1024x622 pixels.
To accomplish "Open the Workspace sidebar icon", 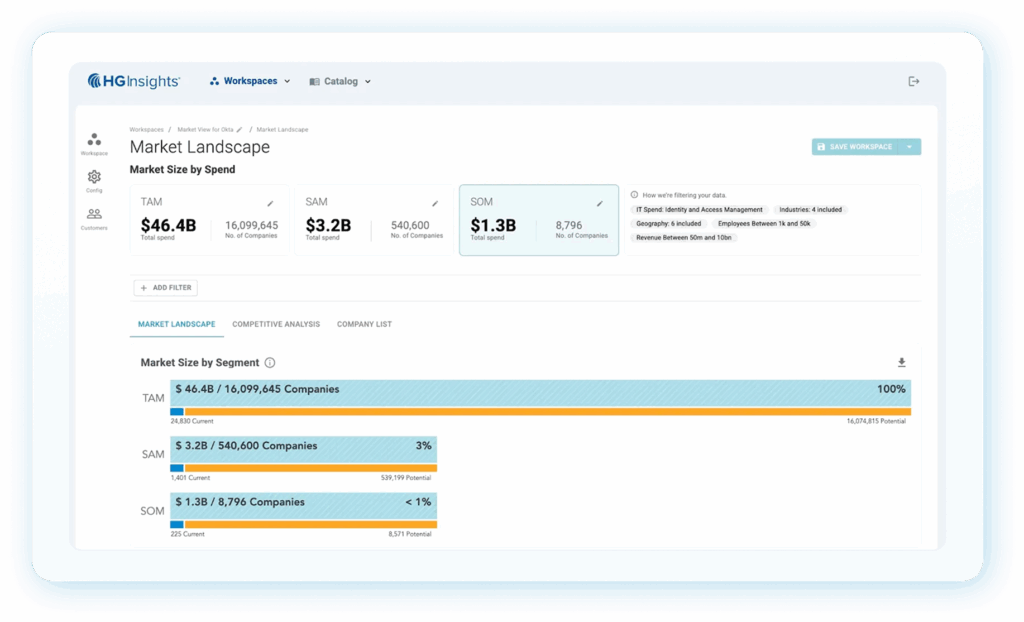I will [x=94, y=140].
